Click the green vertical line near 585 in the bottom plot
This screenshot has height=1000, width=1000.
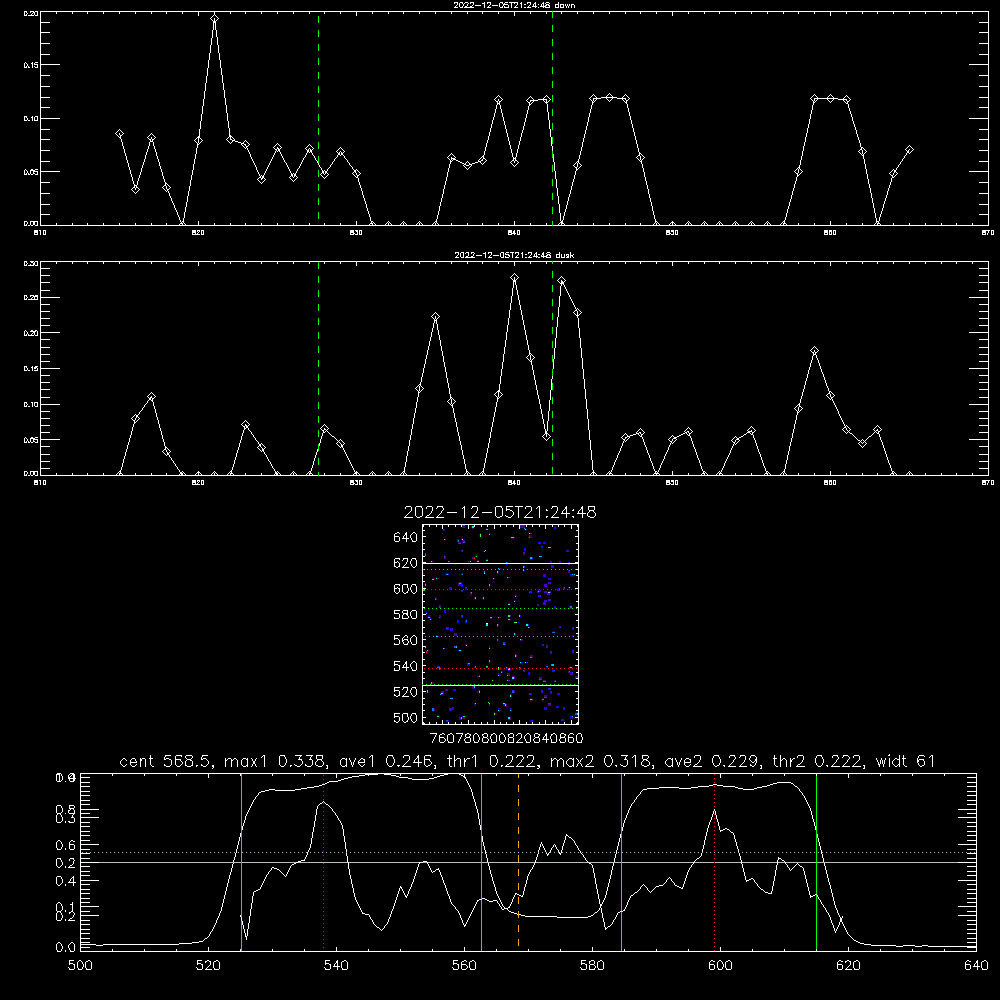pyautogui.click(x=621, y=860)
